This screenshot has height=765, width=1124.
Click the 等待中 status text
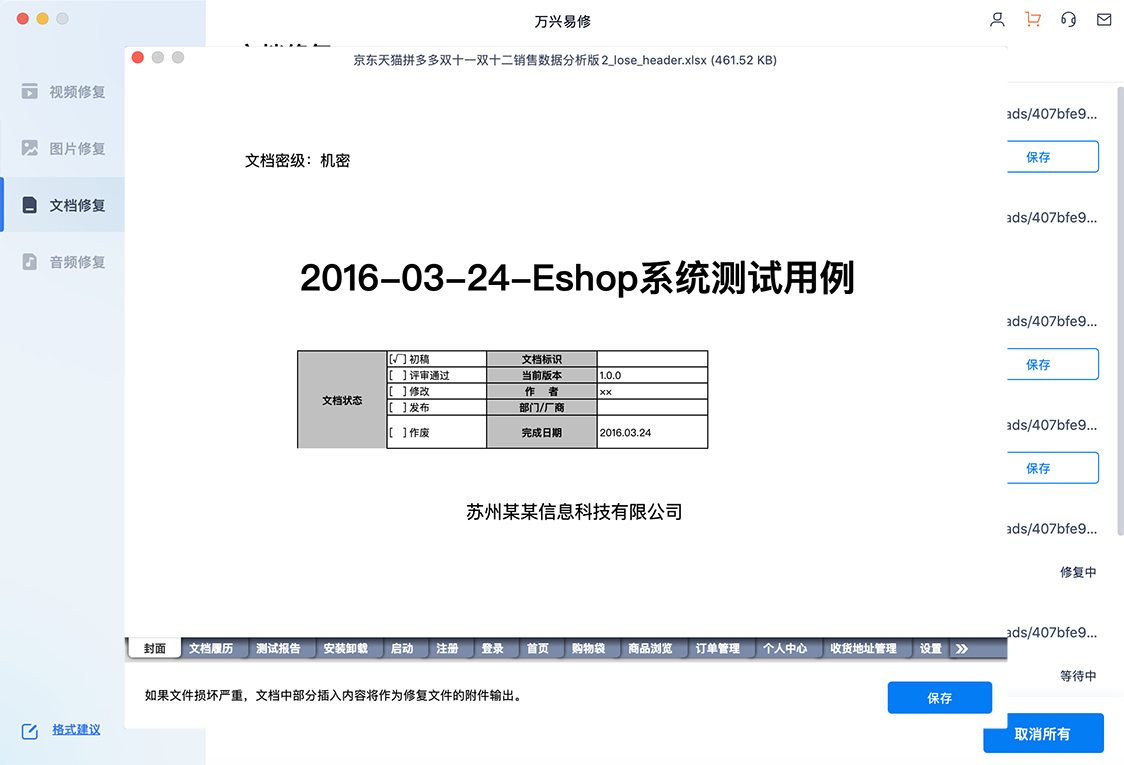point(1078,675)
